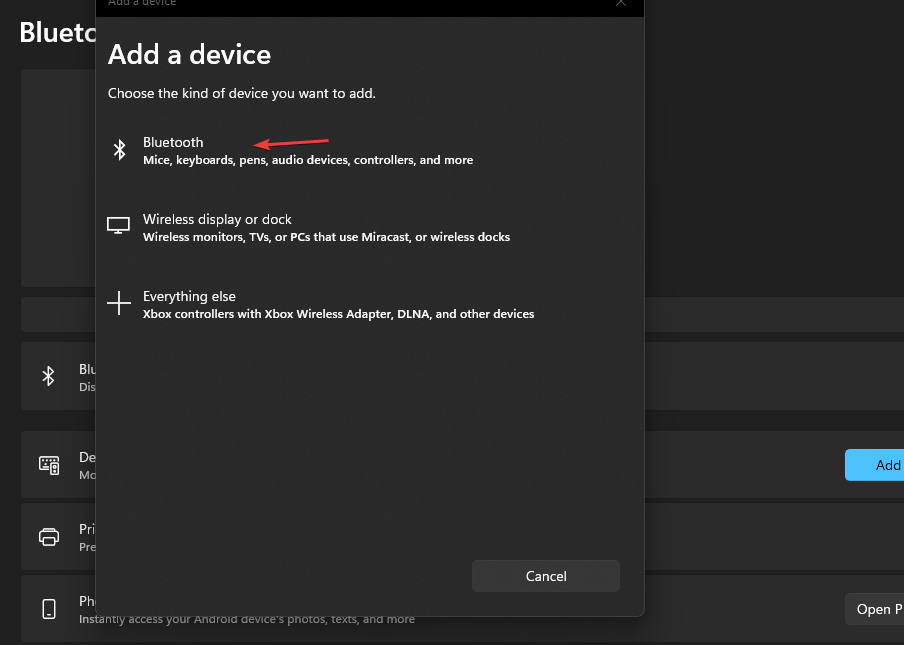This screenshot has height=645, width=904.
Task: Cancel the Add a device dialog
Action: click(545, 576)
